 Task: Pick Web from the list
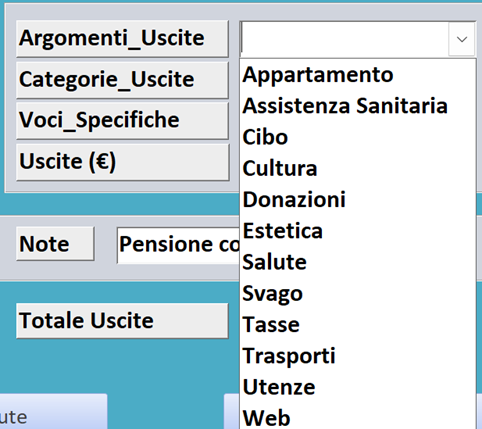358,416
